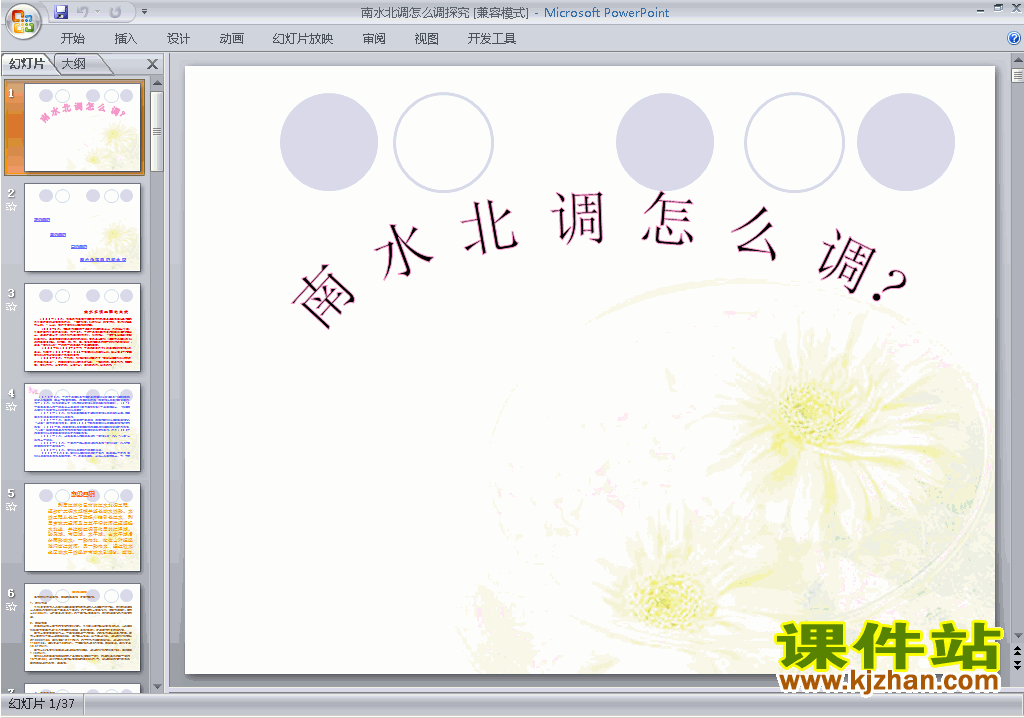Select the rightmost filled lavender circle on slide
1024x718 pixels.
click(906, 142)
